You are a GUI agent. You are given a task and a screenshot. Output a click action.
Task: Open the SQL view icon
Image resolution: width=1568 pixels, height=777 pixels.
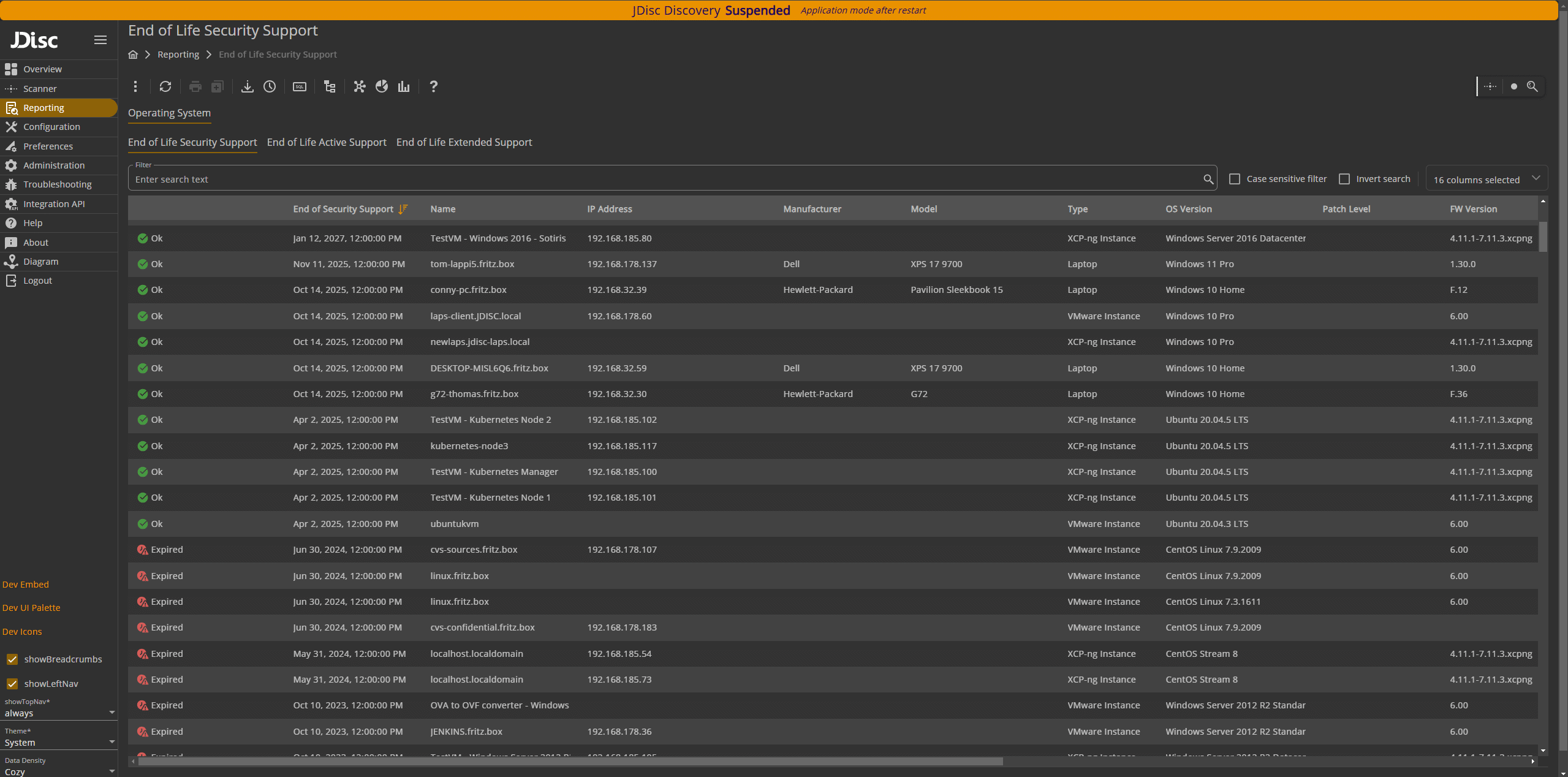[x=300, y=86]
